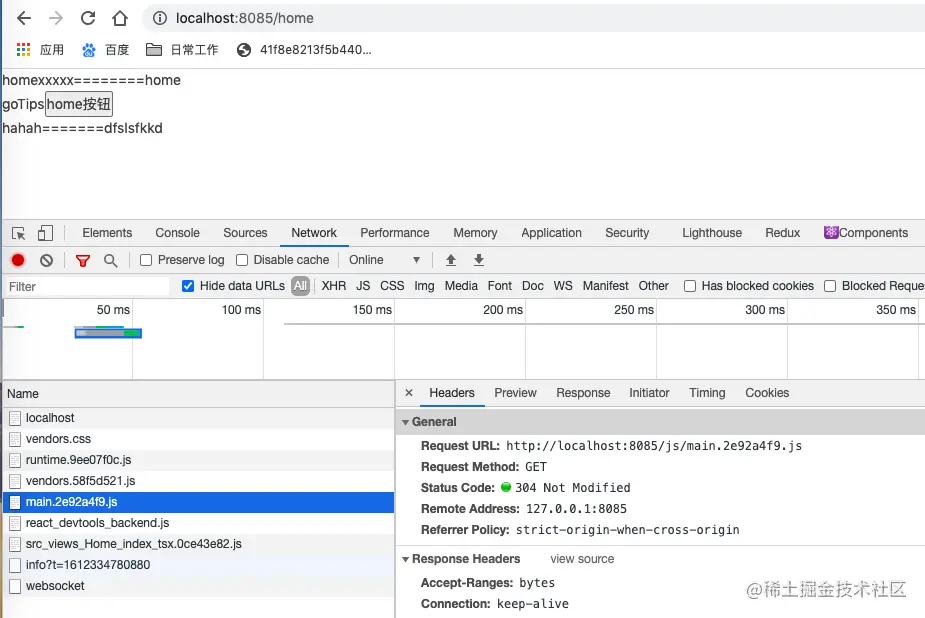Image resolution: width=925 pixels, height=618 pixels.
Task: Uncheck Hide data URLs
Action: pyautogui.click(x=188, y=286)
